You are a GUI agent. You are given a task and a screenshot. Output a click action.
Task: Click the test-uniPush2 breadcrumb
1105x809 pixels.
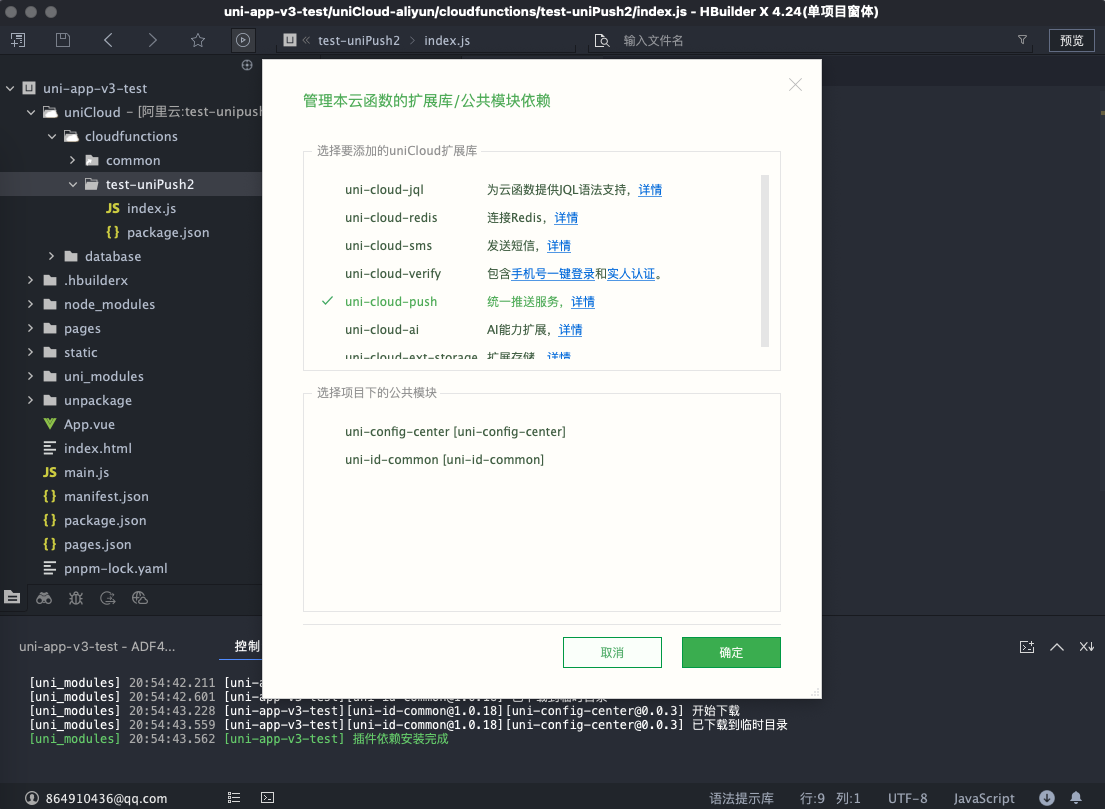pyautogui.click(x=359, y=40)
